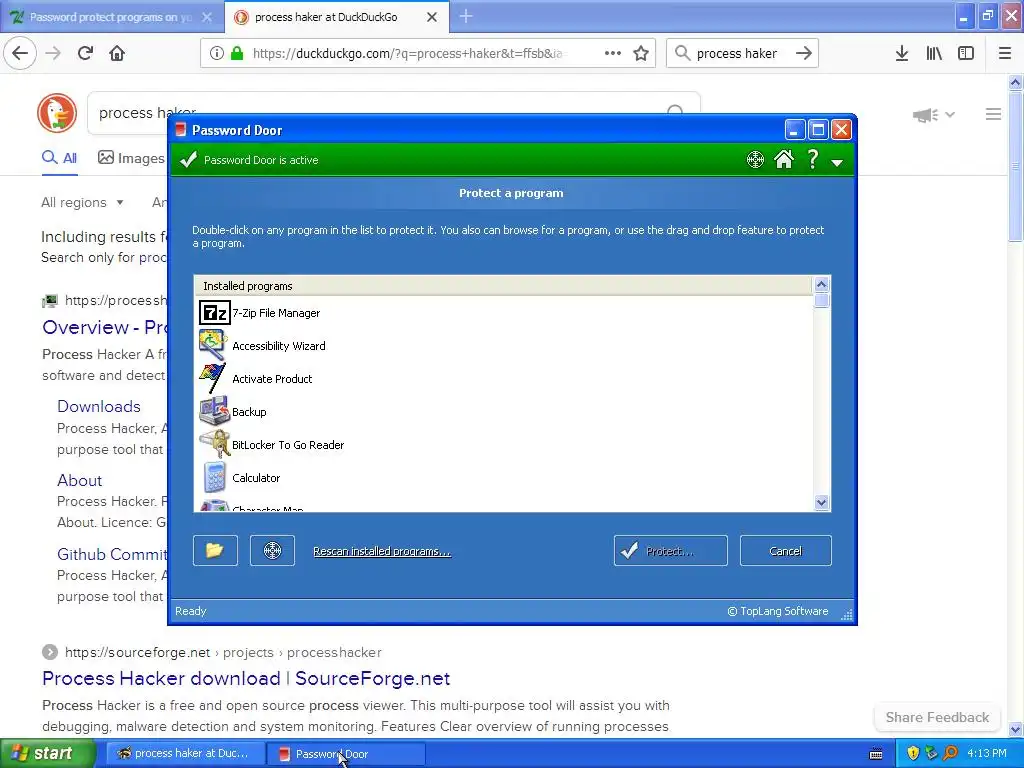
Task: Click the list scrollbar up arrow
Action: tap(821, 284)
